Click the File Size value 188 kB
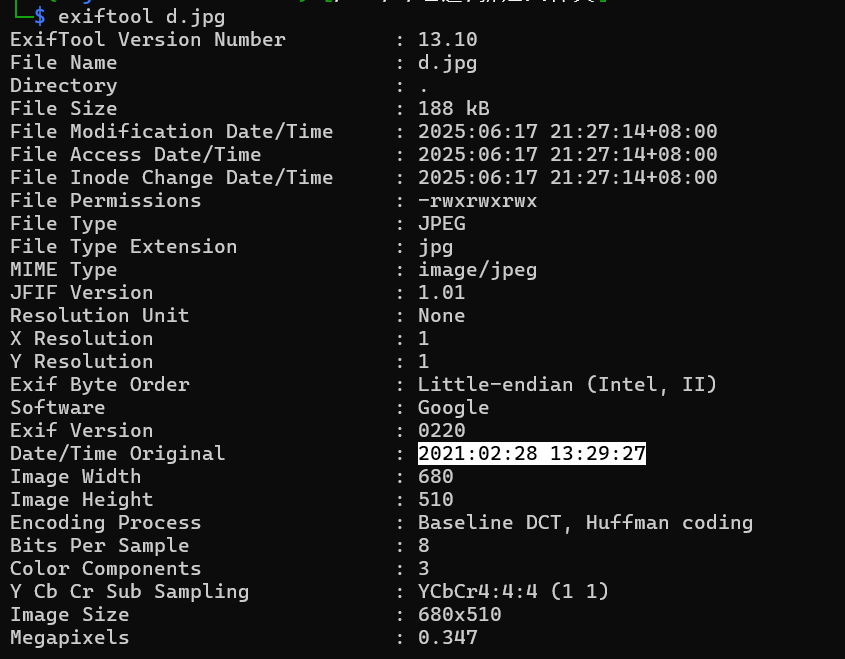This screenshot has height=659, width=845. pyautogui.click(x=453, y=109)
